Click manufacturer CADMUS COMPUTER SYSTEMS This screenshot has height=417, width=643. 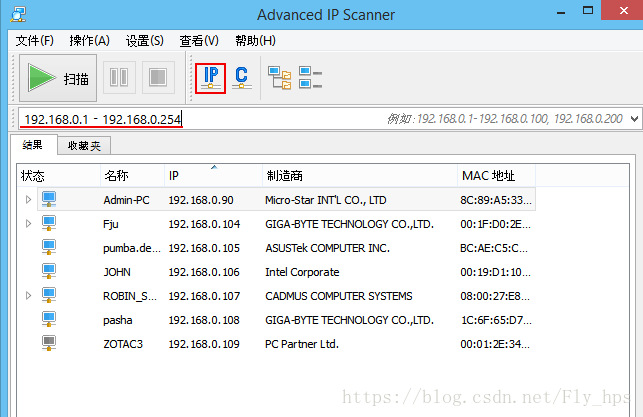pyautogui.click(x=339, y=296)
